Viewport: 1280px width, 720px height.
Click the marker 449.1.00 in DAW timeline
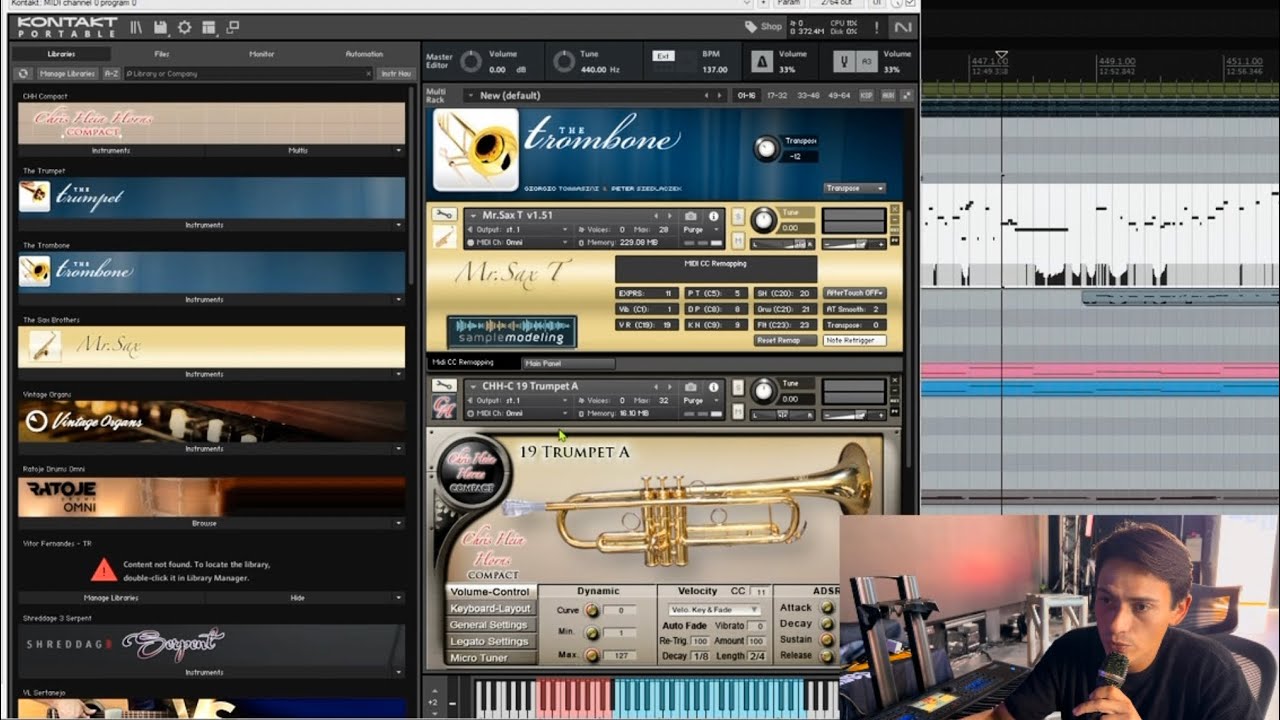click(x=1116, y=62)
